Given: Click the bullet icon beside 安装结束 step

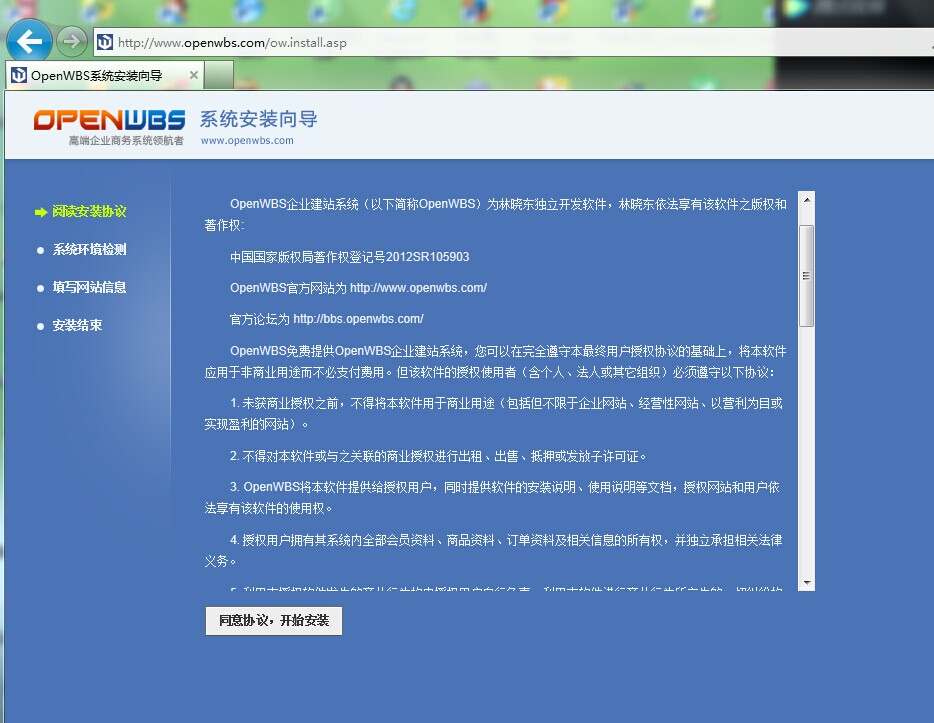Looking at the screenshot, I should [39, 325].
